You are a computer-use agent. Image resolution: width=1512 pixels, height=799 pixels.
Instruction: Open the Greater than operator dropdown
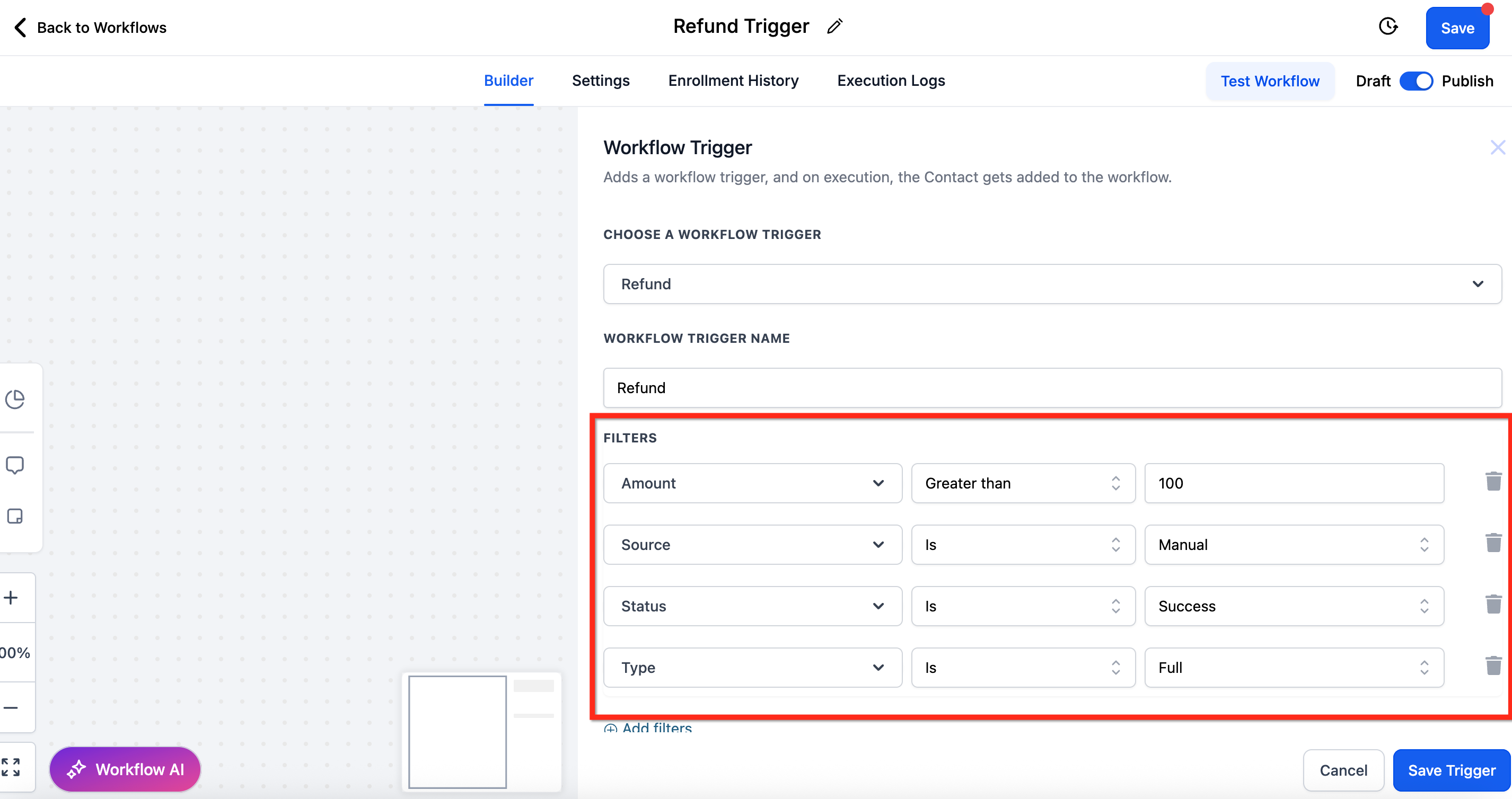(x=1023, y=483)
